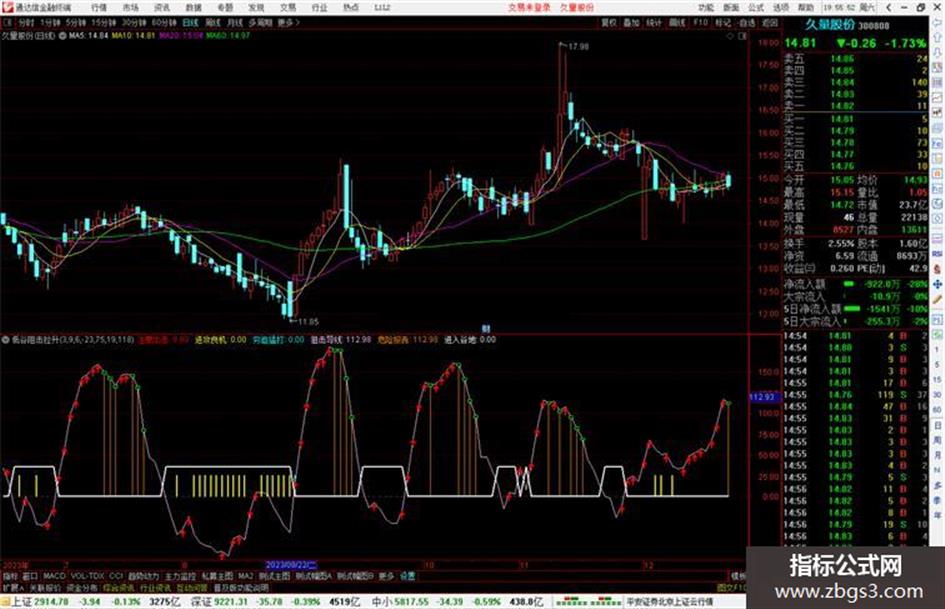
Task: Switch chart to 分时 period
Action: click(26, 22)
